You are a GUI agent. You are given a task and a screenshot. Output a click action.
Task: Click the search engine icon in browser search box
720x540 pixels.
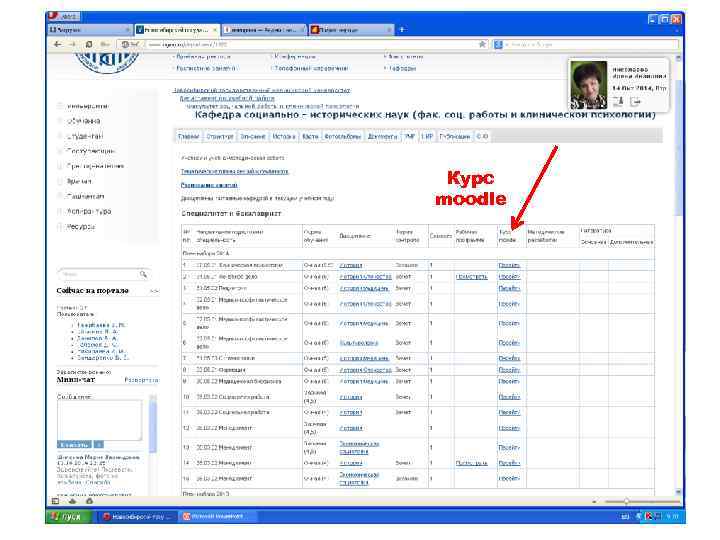[498, 45]
